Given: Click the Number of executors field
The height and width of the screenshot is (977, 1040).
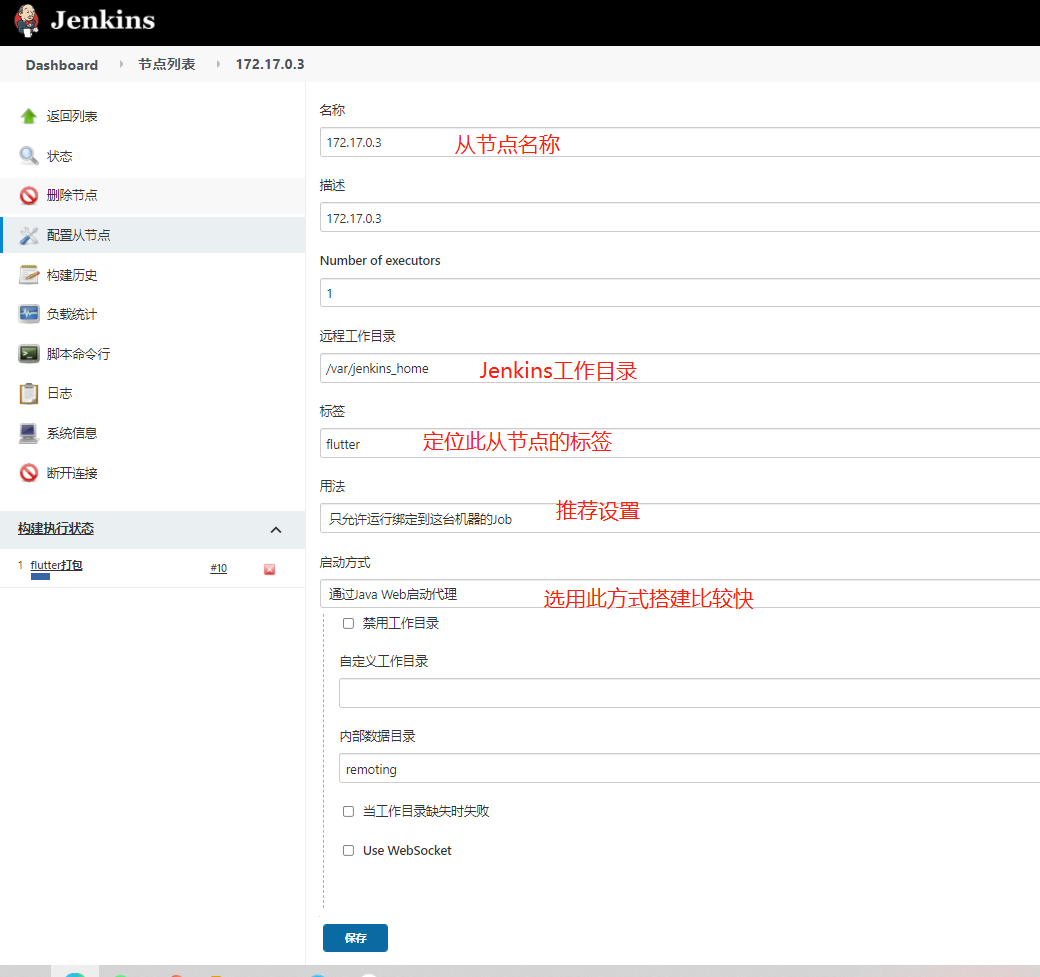Looking at the screenshot, I should pos(680,293).
